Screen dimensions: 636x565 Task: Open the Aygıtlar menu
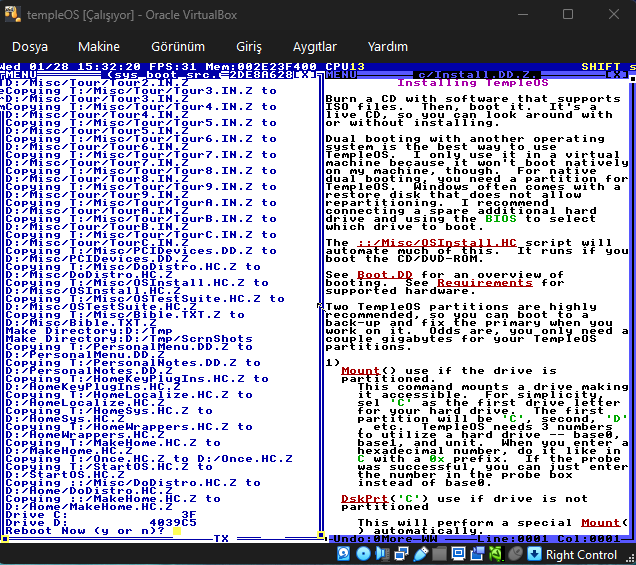click(315, 47)
